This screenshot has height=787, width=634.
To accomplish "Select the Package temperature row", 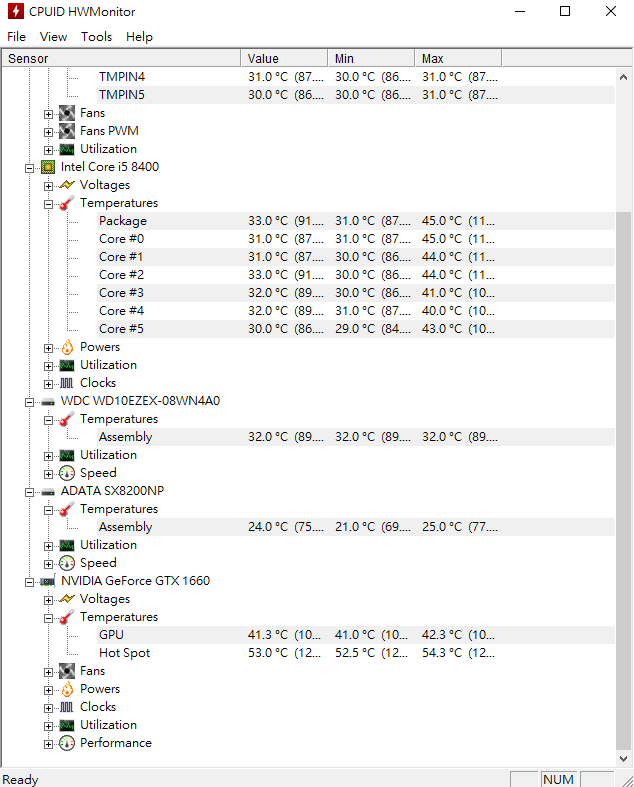I will click(356, 221).
